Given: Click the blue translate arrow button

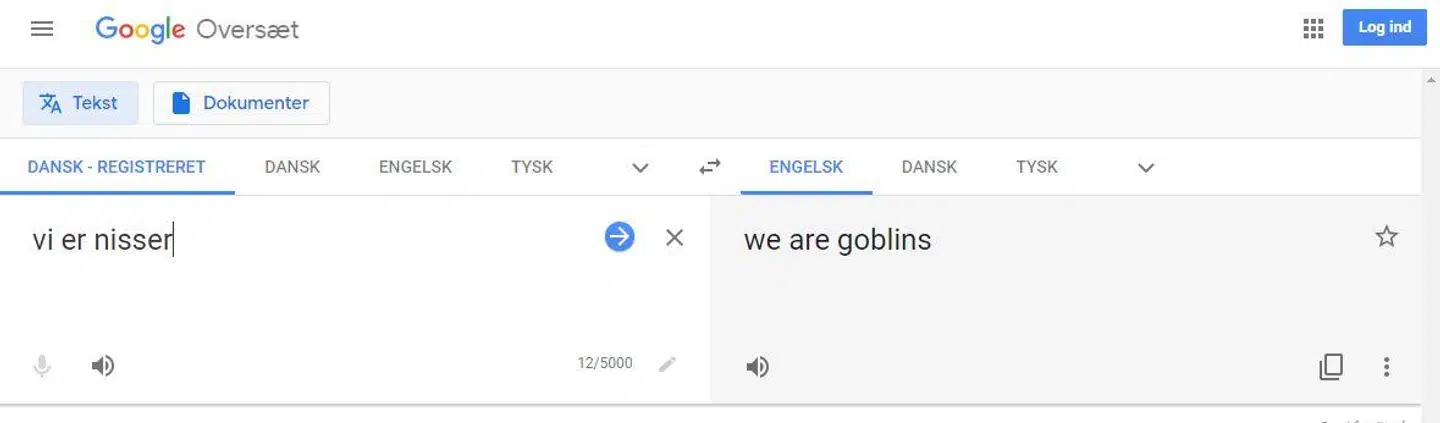Looking at the screenshot, I should pos(620,237).
